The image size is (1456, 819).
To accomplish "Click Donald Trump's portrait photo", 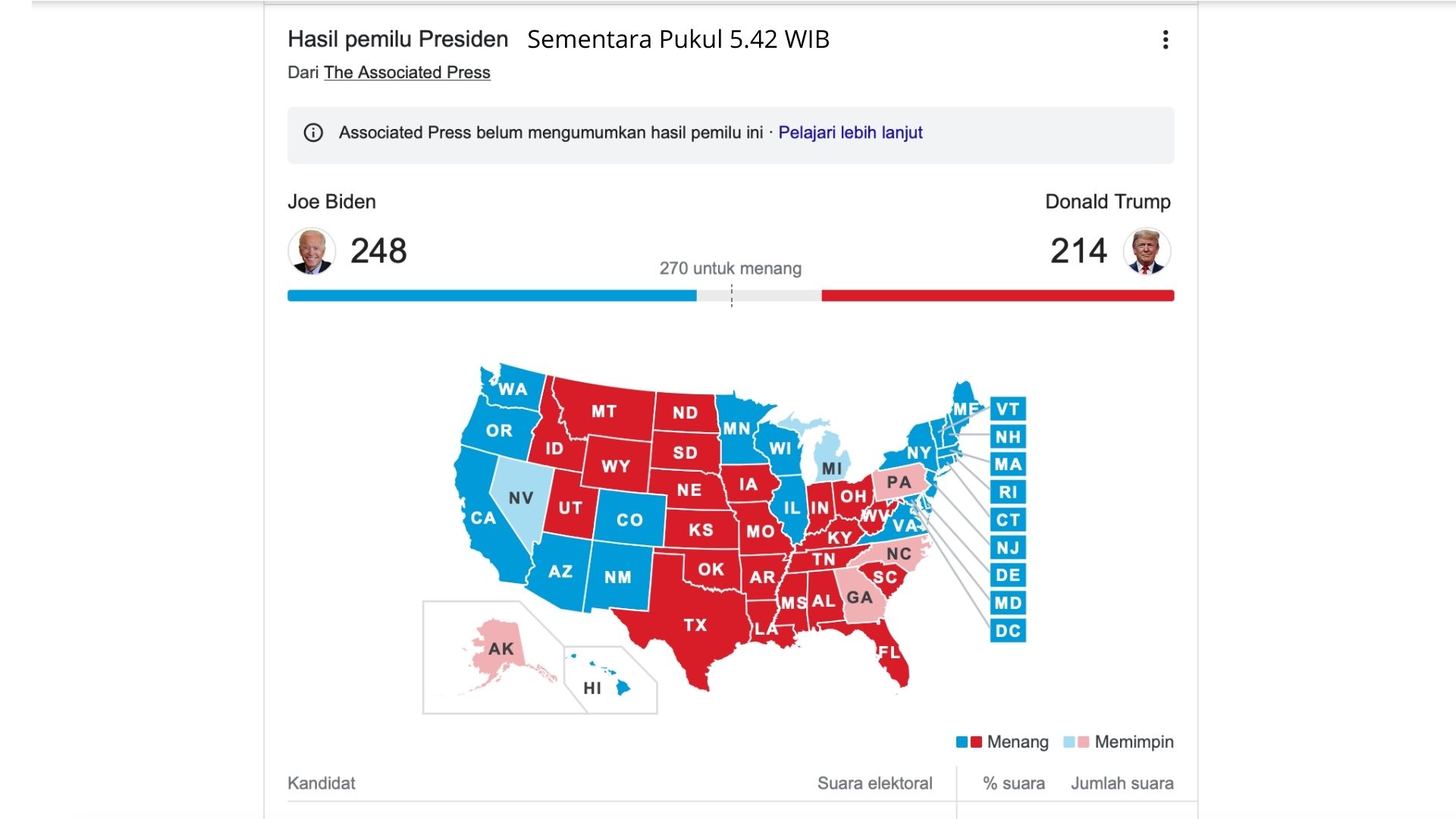I will [x=1147, y=251].
